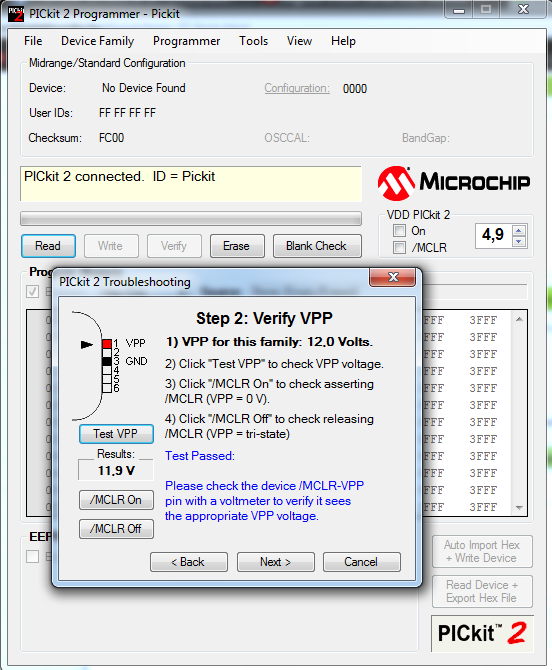Click the Erase button
Image resolution: width=552 pixels, height=670 pixels.
pos(237,246)
